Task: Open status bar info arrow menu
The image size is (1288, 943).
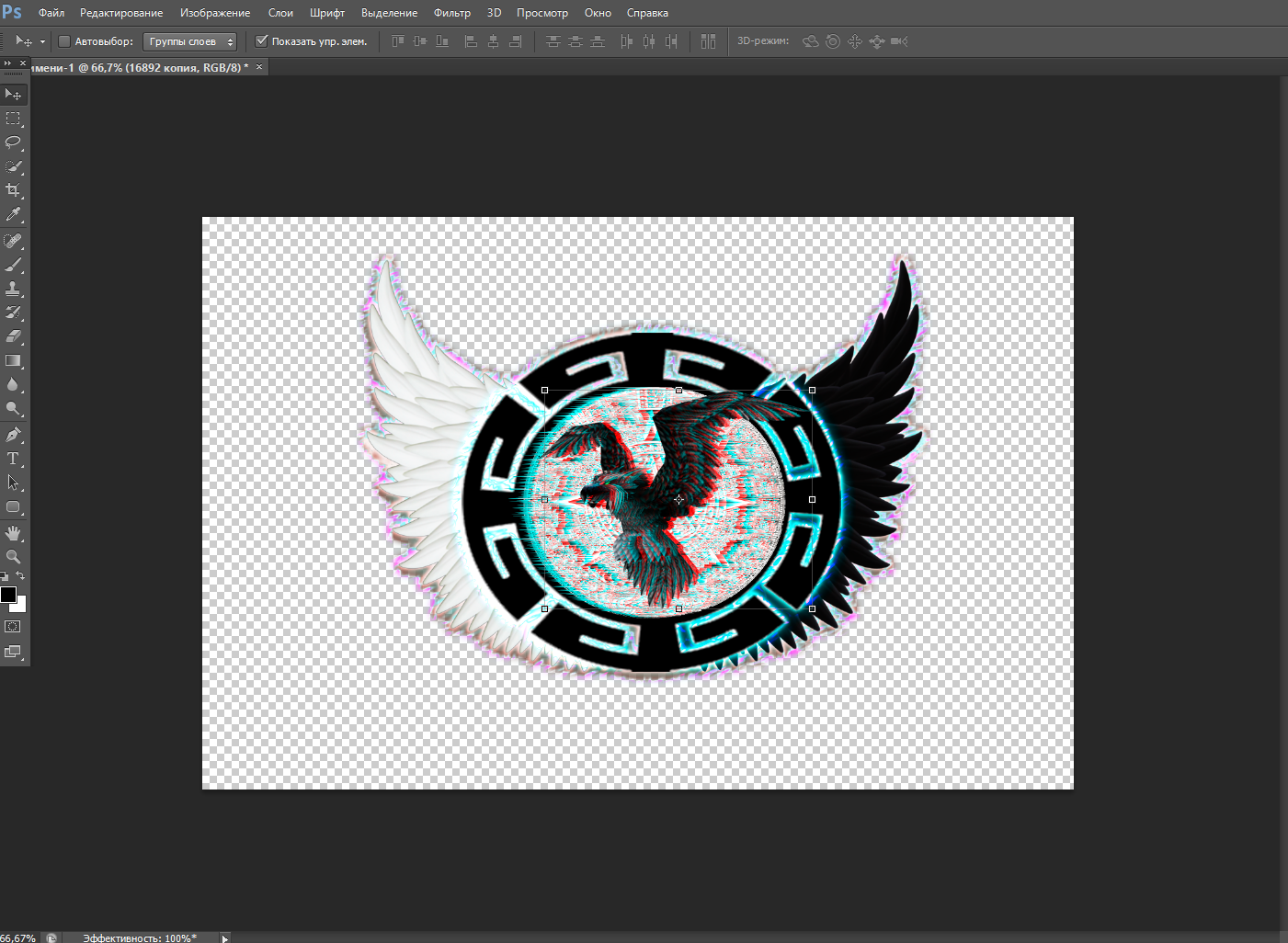Action: pyautogui.click(x=224, y=938)
